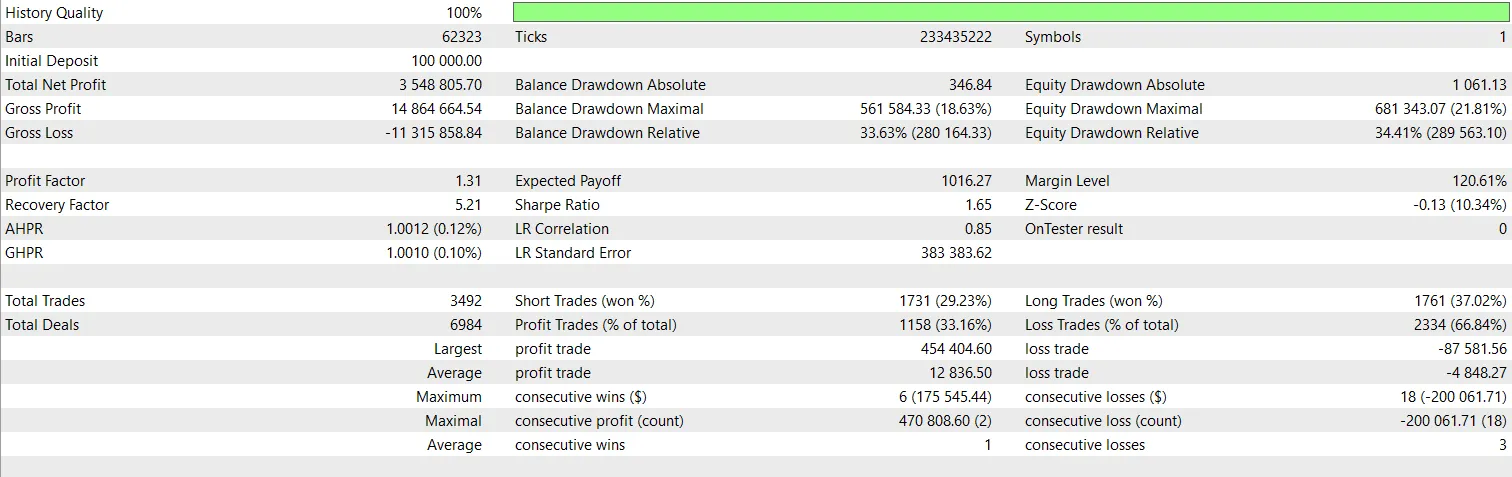This screenshot has height=477, width=1512.
Task: Select the Z-Score label
Action: click(x=1051, y=205)
